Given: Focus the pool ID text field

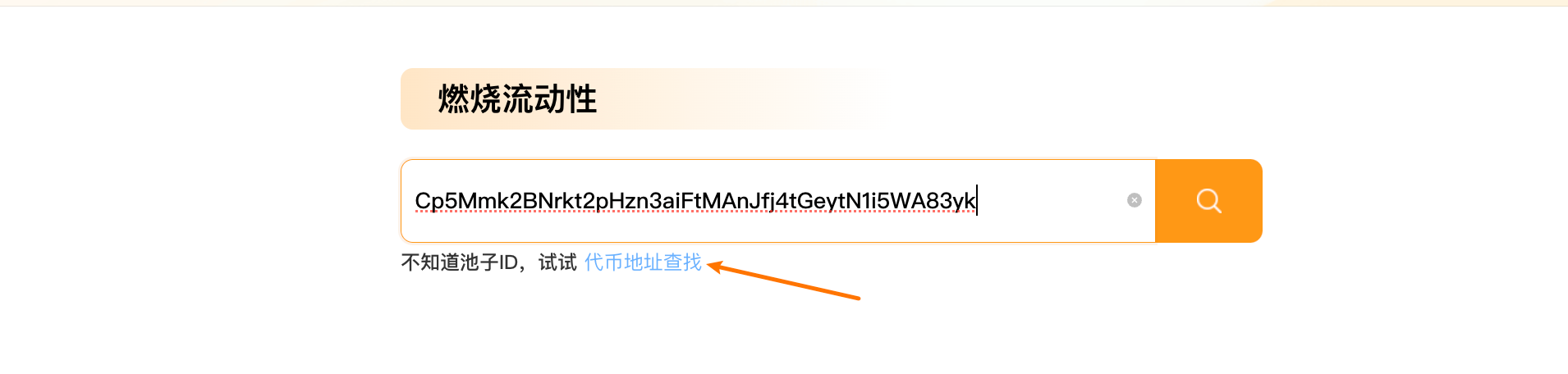Looking at the screenshot, I should (777, 201).
